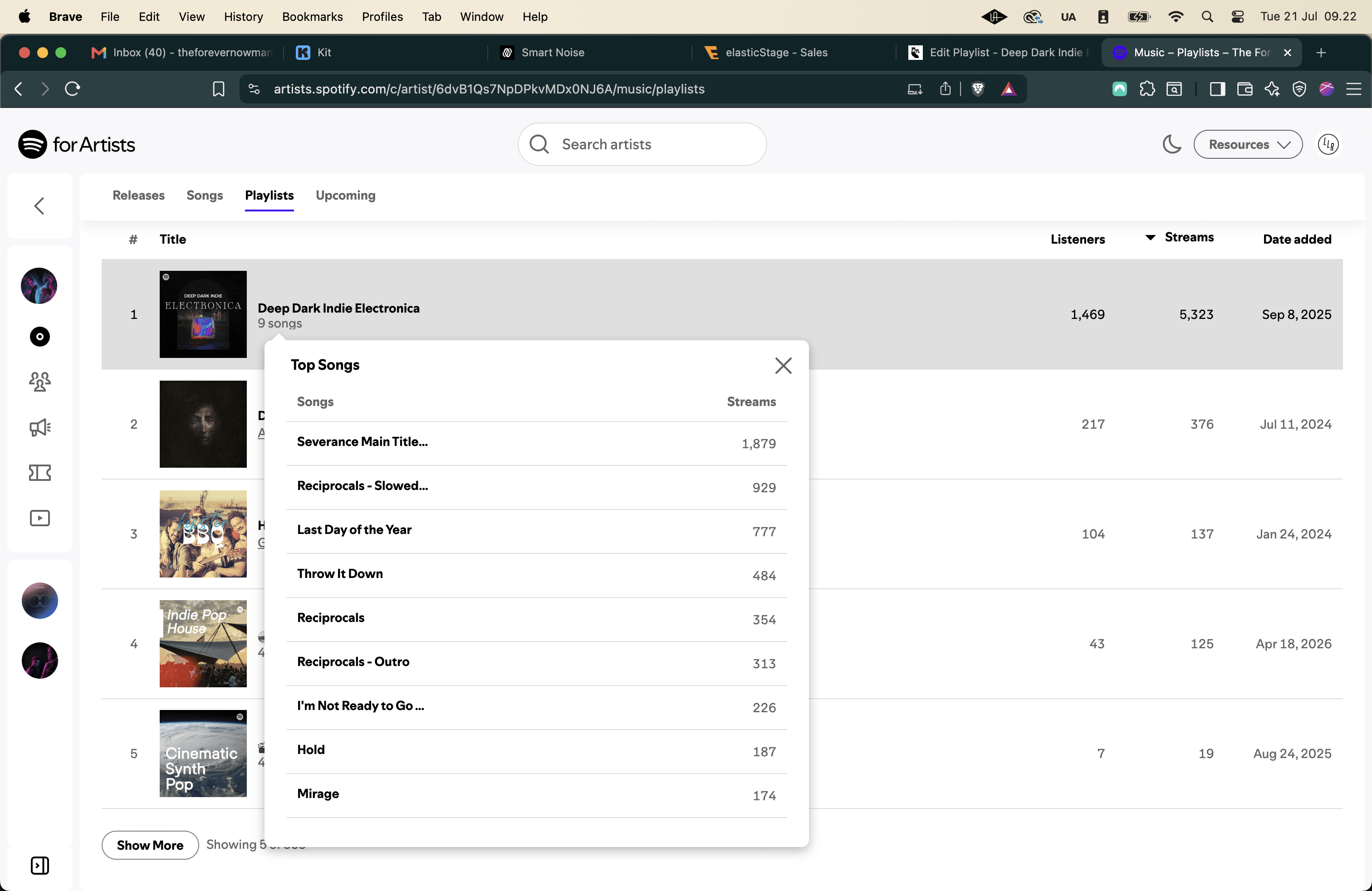Open the Video play icon in sidebar
Viewport: 1372px width, 891px height.
pyautogui.click(x=40, y=518)
